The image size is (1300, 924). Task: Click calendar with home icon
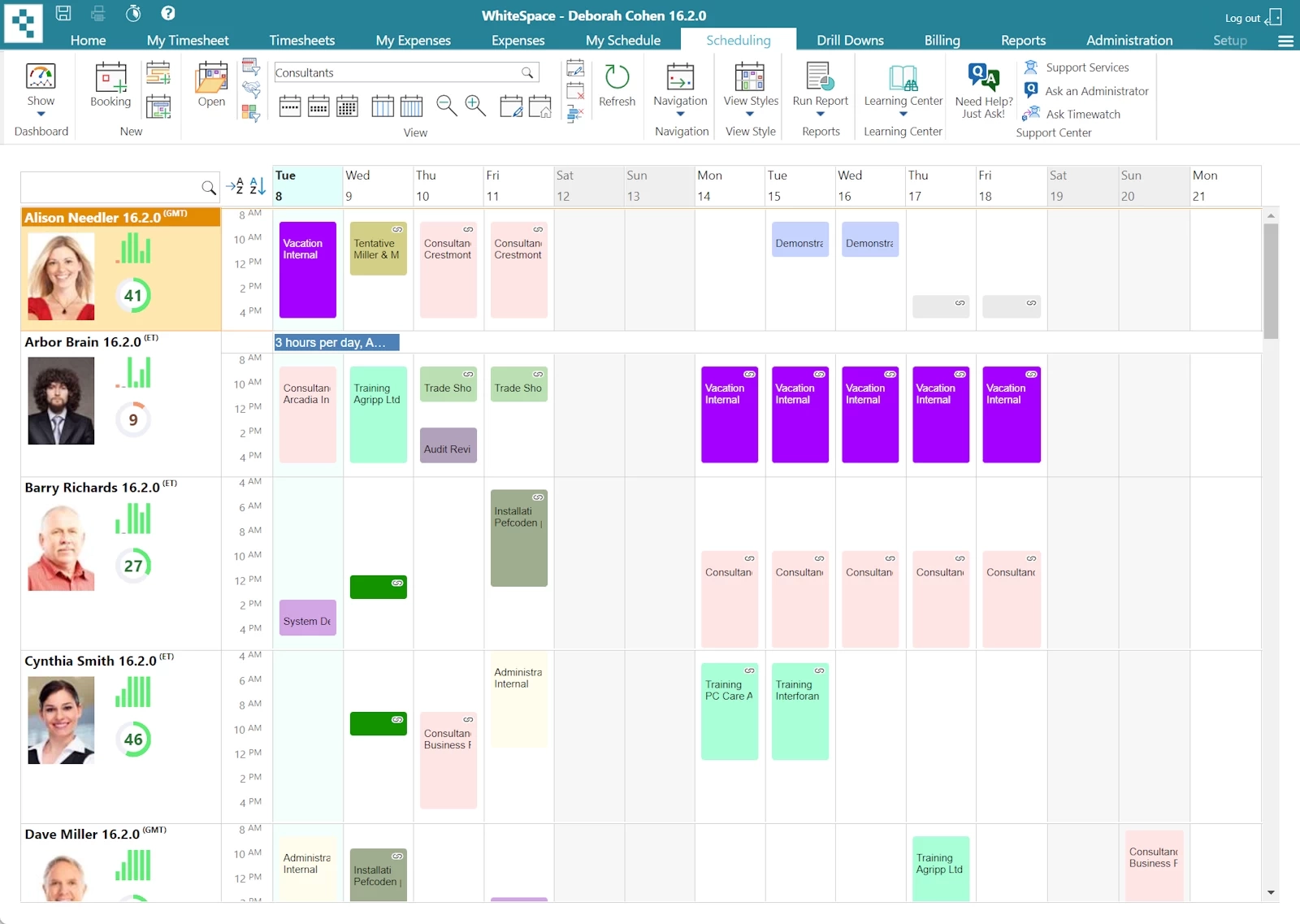click(540, 106)
